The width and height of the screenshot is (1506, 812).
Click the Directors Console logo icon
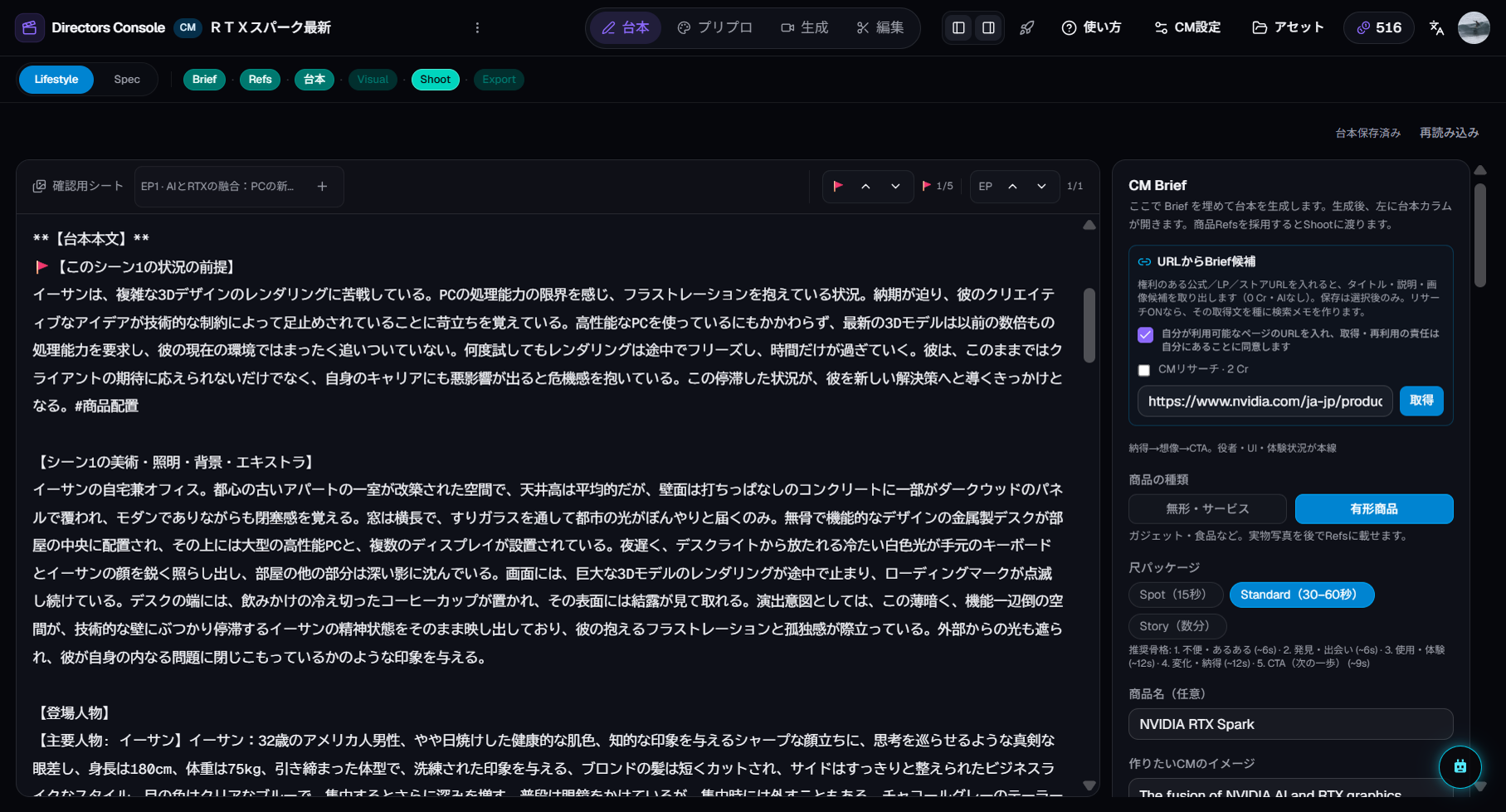29,27
